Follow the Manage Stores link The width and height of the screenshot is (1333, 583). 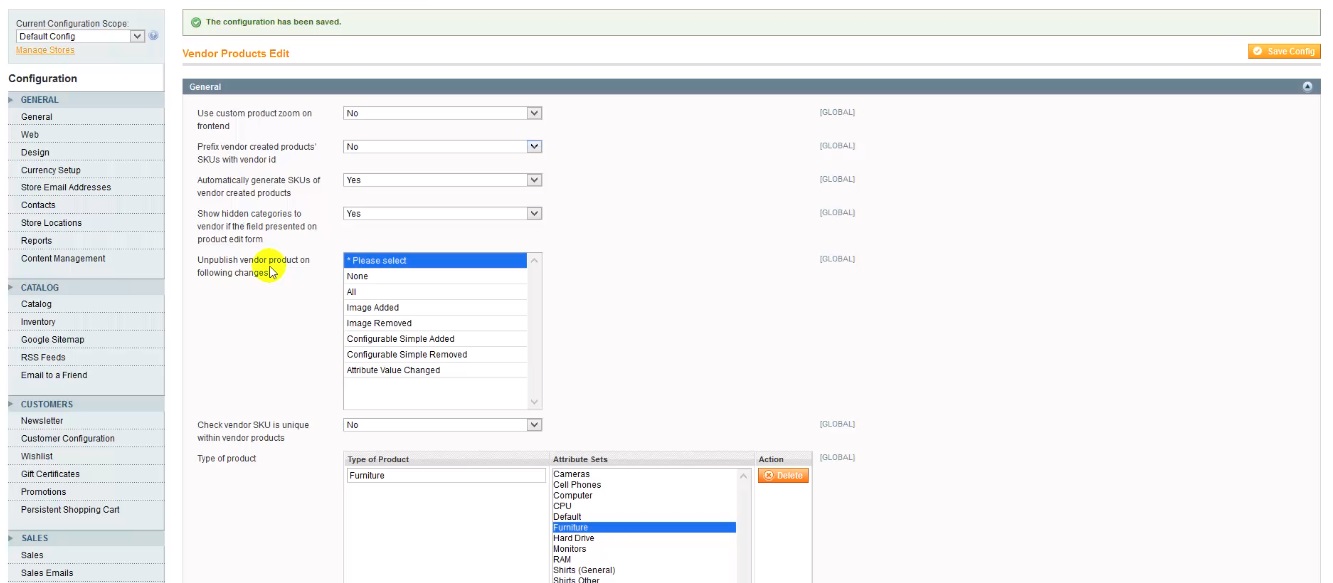pyautogui.click(x=45, y=50)
